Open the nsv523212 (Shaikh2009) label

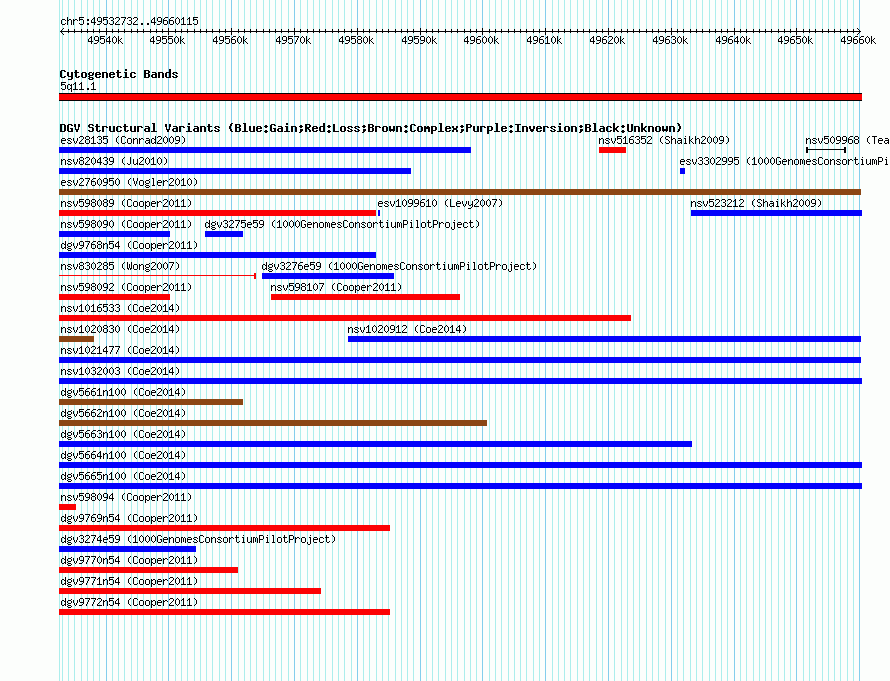756,203
